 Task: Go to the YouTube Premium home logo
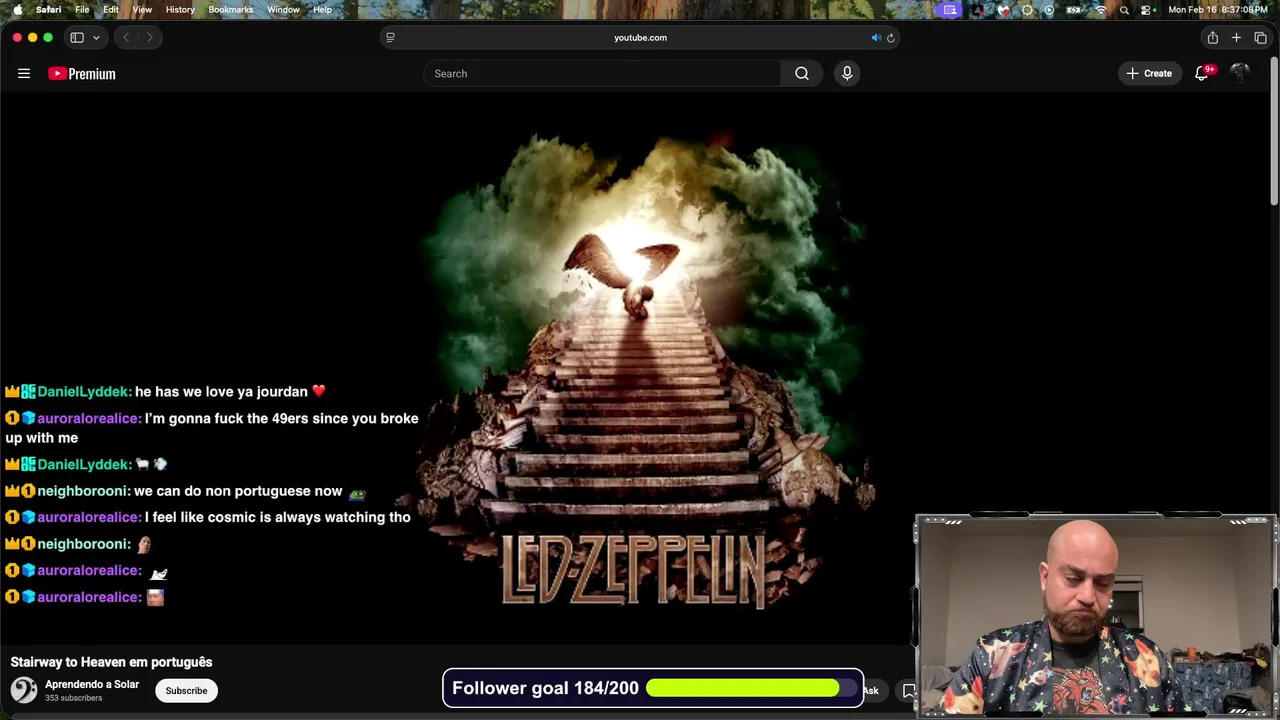[82, 73]
